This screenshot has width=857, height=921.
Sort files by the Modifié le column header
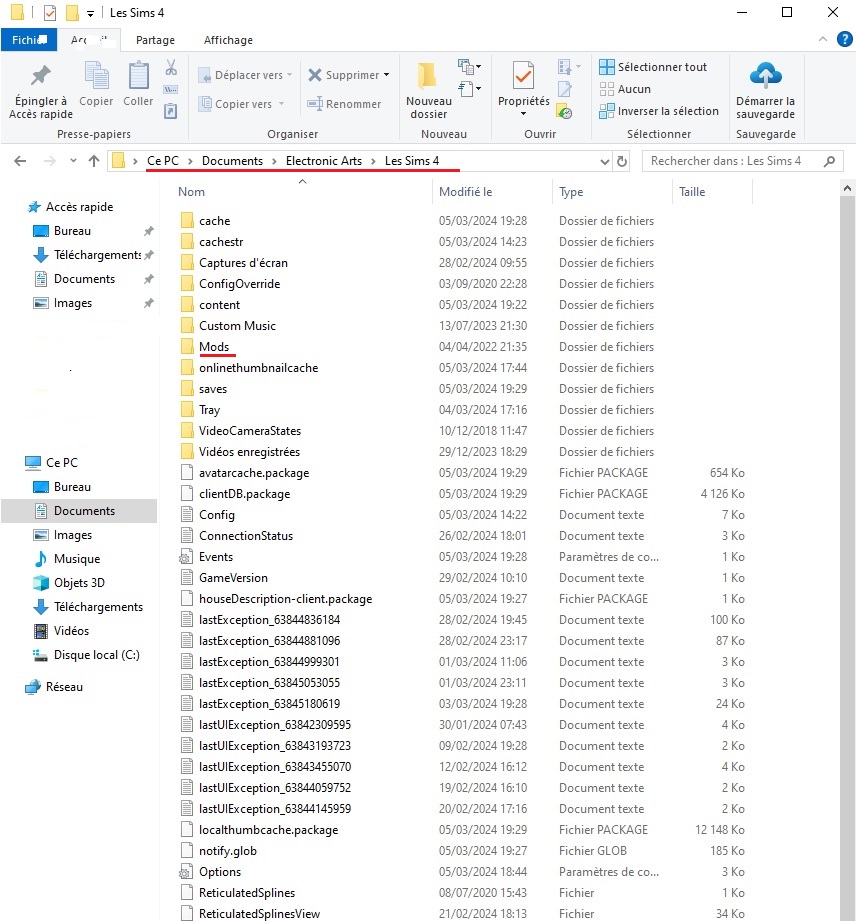[466, 192]
